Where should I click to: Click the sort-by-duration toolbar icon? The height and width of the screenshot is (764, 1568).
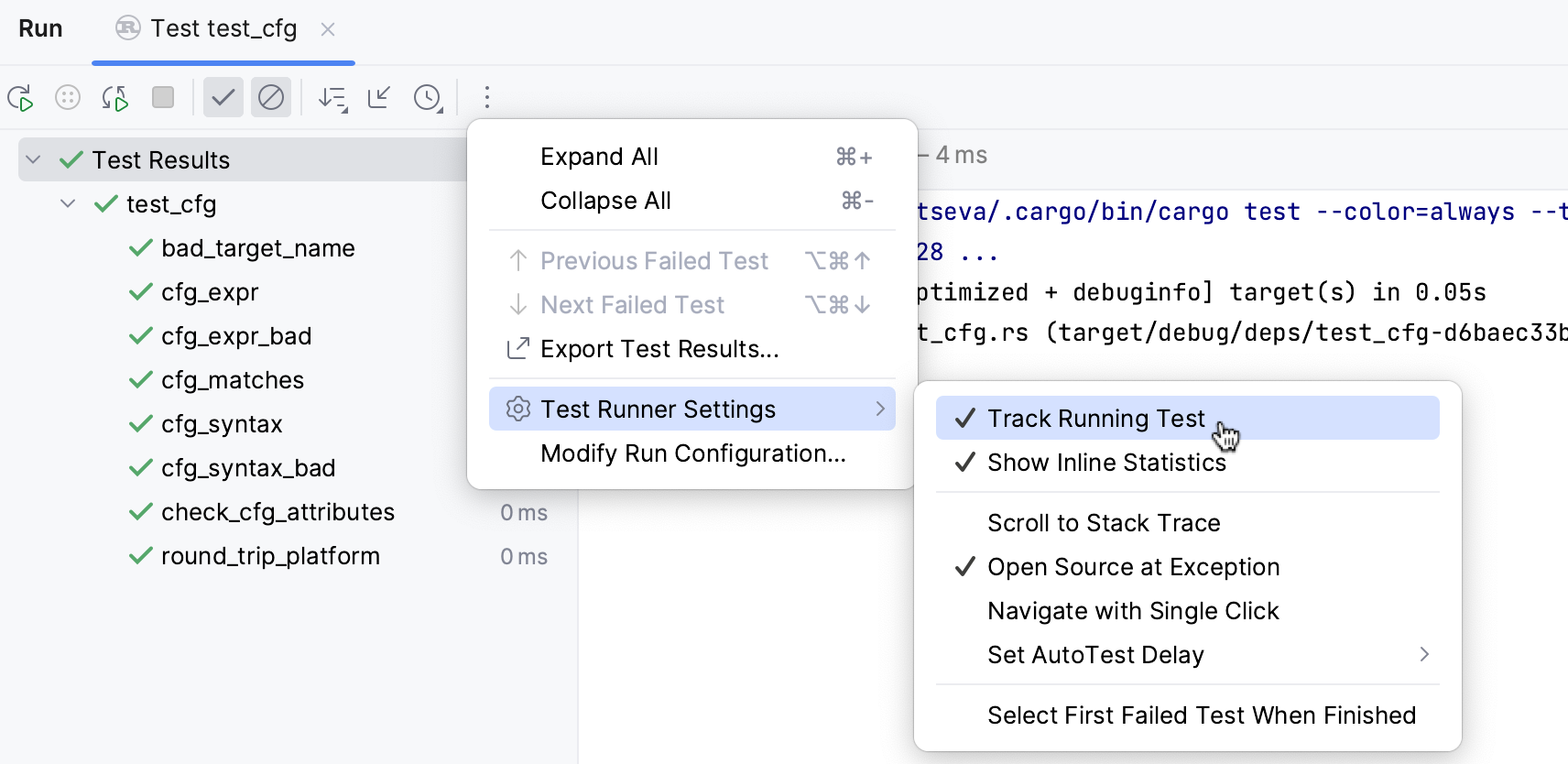(332, 97)
